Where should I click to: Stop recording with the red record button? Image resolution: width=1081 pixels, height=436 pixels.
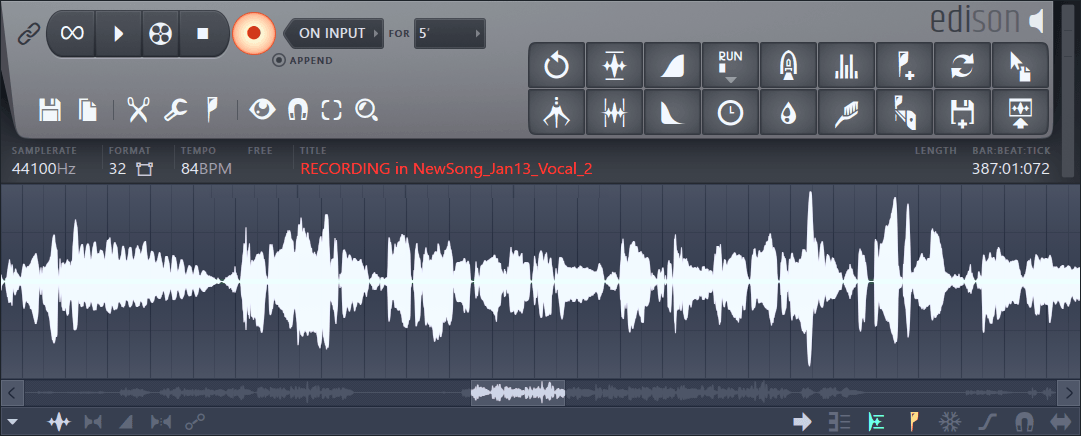254,33
